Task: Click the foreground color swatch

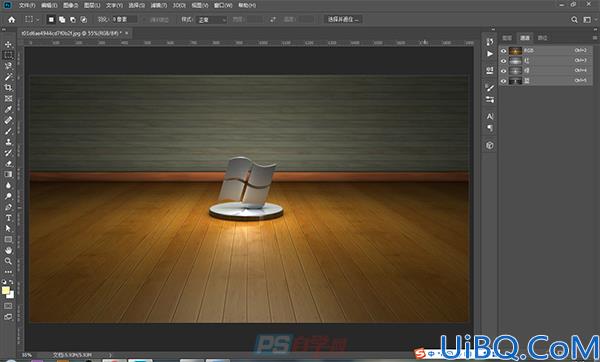Action: [x=6, y=290]
